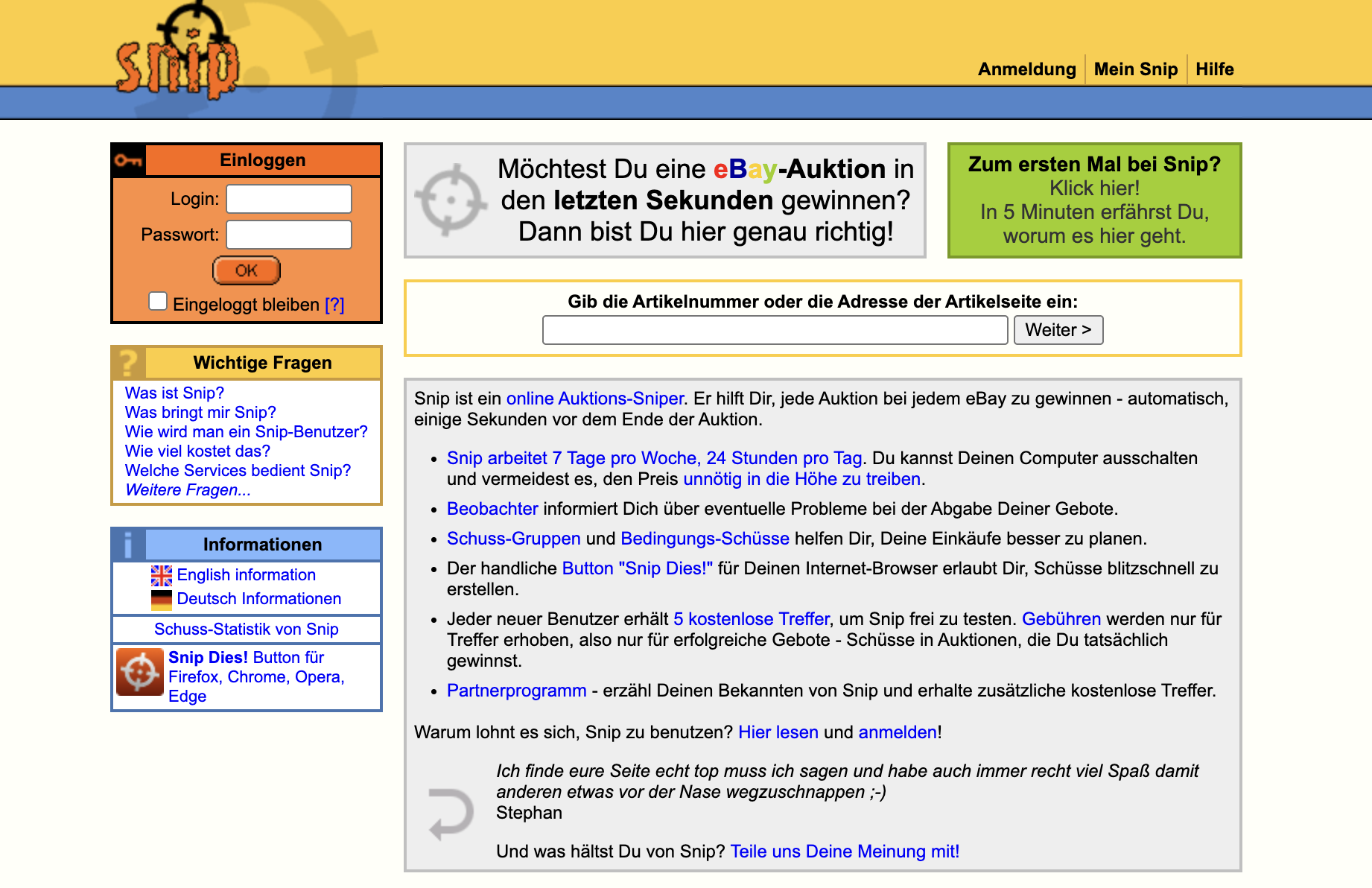Focus the Login text field
This screenshot has height=888, width=1372.
click(289, 199)
